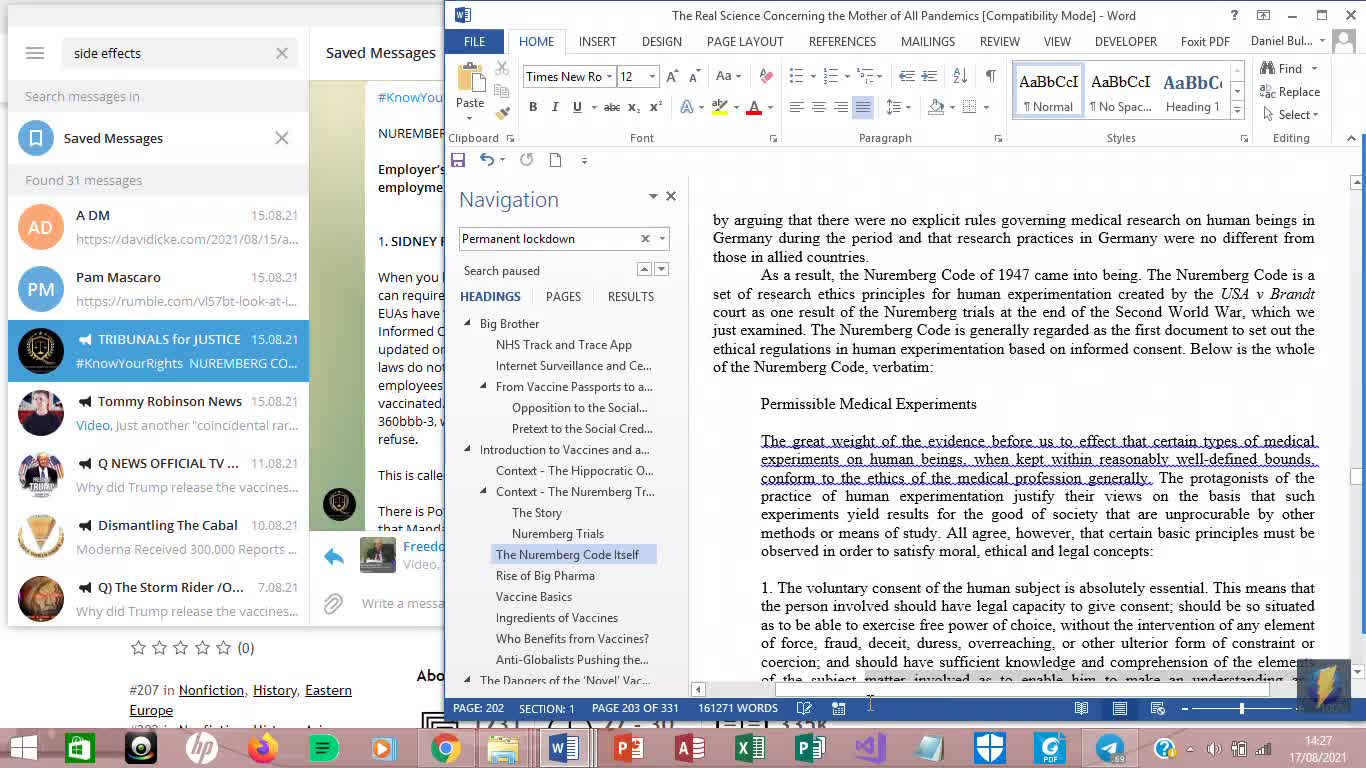Click the Paste clipboard icon

470,78
